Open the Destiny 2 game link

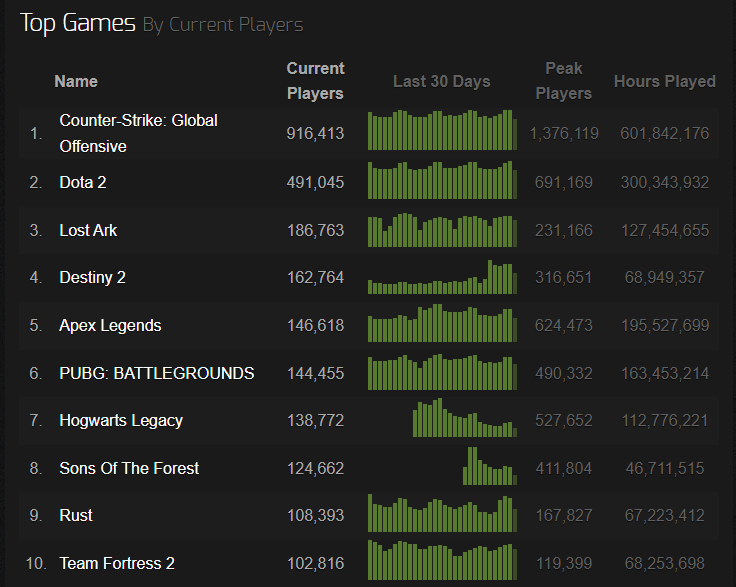(92, 277)
